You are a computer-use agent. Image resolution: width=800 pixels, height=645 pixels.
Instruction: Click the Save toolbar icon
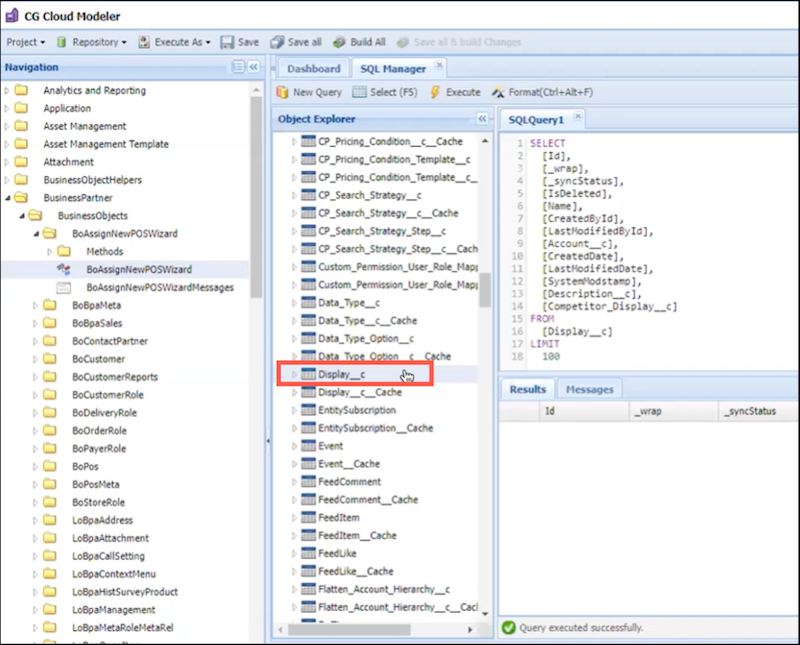238,42
